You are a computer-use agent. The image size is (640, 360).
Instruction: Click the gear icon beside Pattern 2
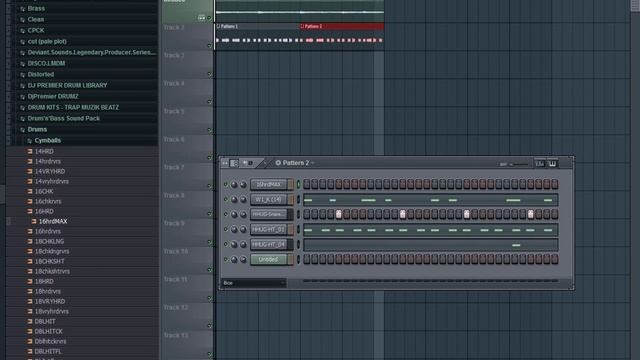278,163
